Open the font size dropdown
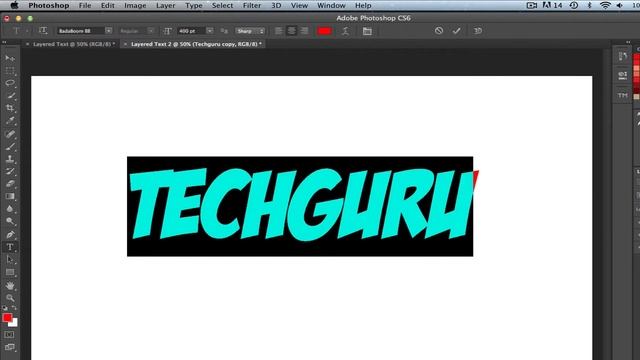The height and width of the screenshot is (360, 640). pyautogui.click(x=209, y=31)
